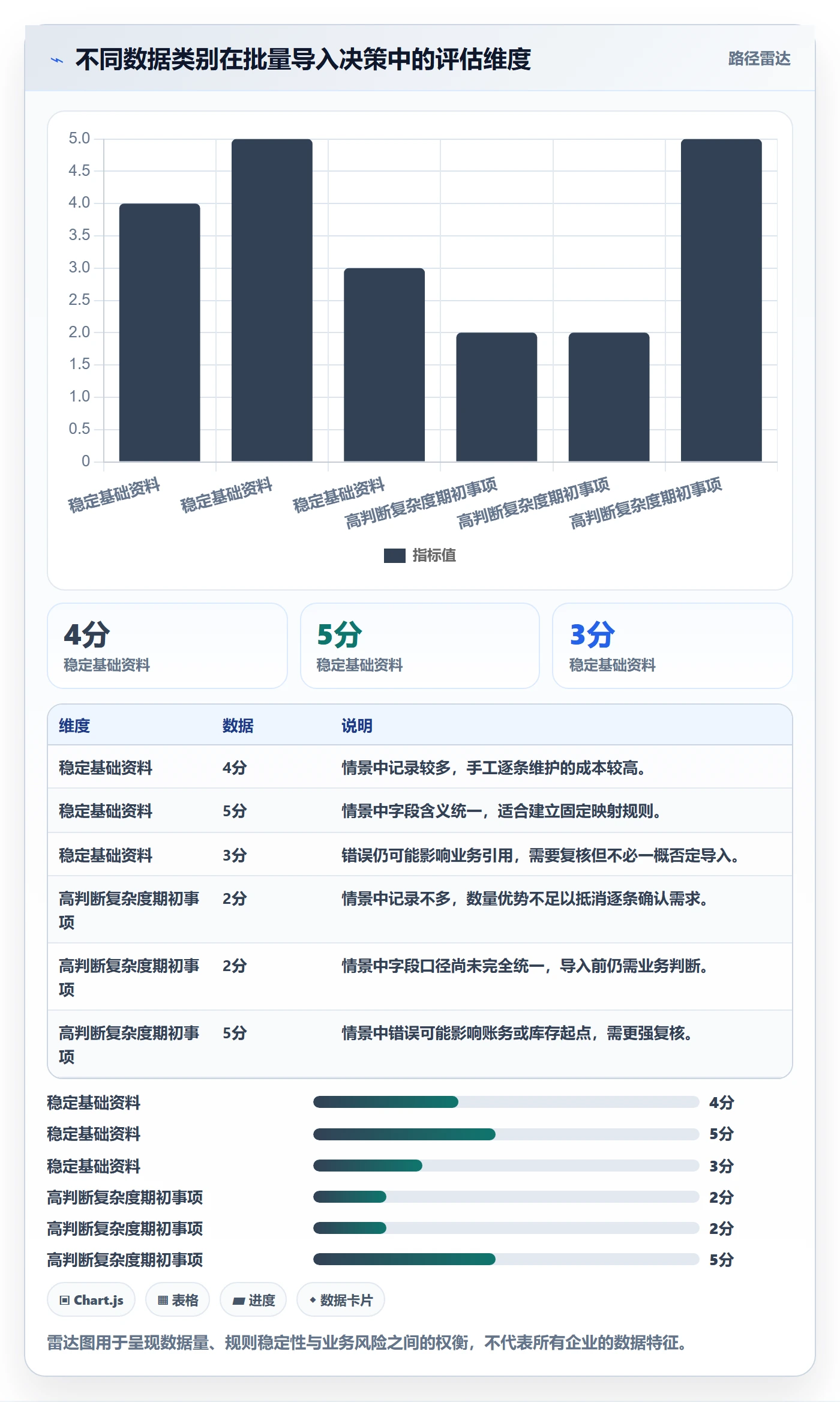Select the 表格 chip

[178, 1300]
